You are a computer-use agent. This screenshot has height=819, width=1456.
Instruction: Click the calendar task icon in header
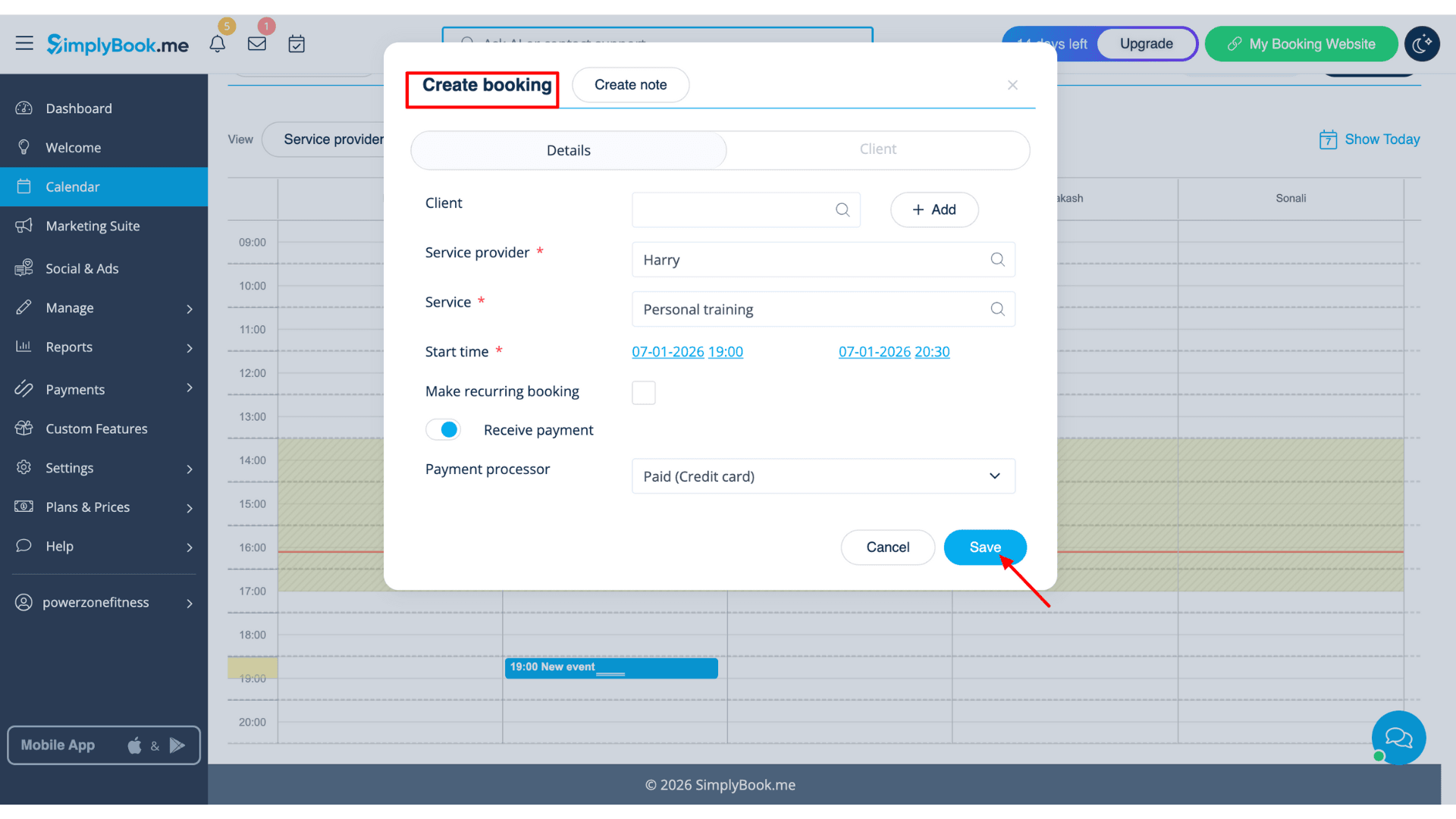tap(297, 44)
